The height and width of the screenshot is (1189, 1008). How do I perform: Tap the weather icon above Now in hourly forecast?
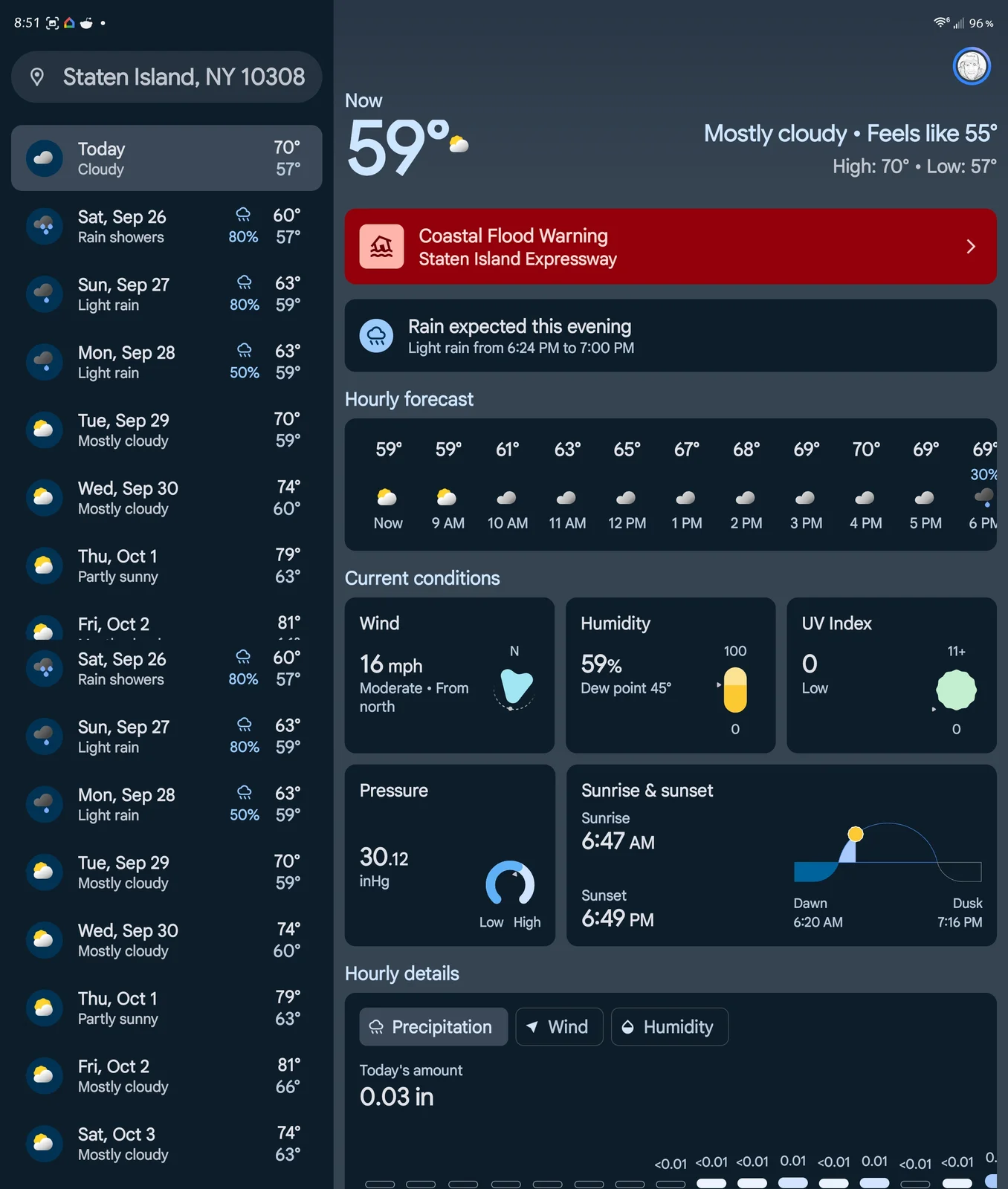pos(387,497)
